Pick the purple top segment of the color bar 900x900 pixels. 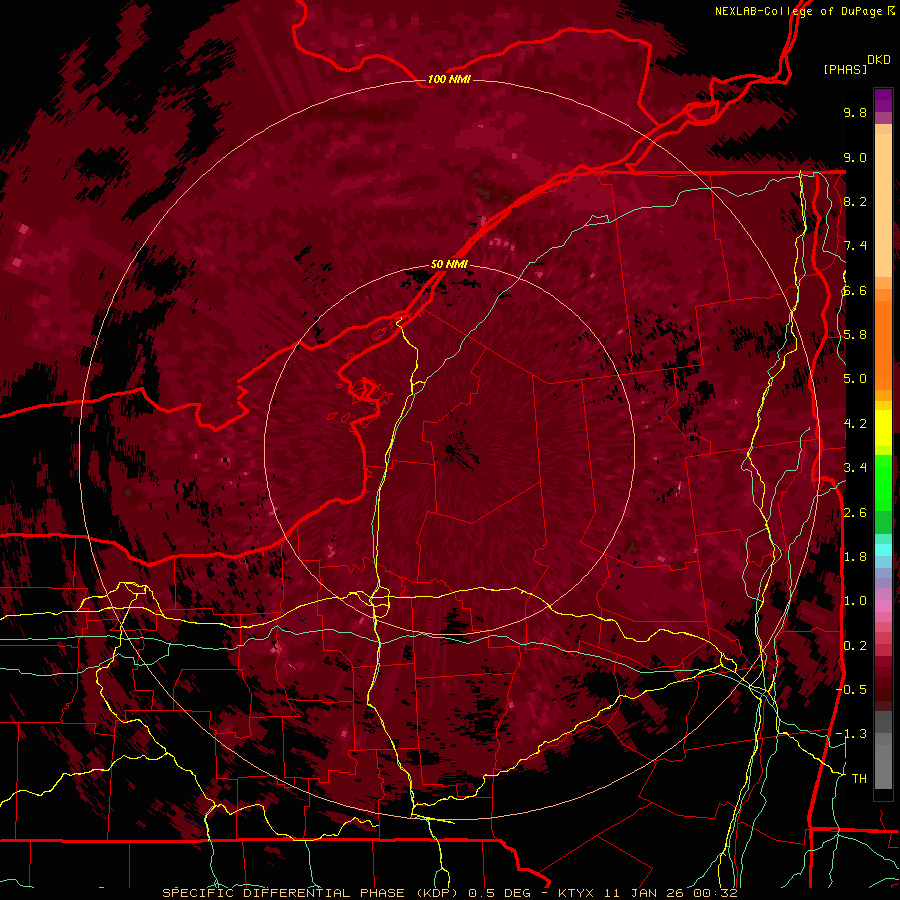point(883,101)
